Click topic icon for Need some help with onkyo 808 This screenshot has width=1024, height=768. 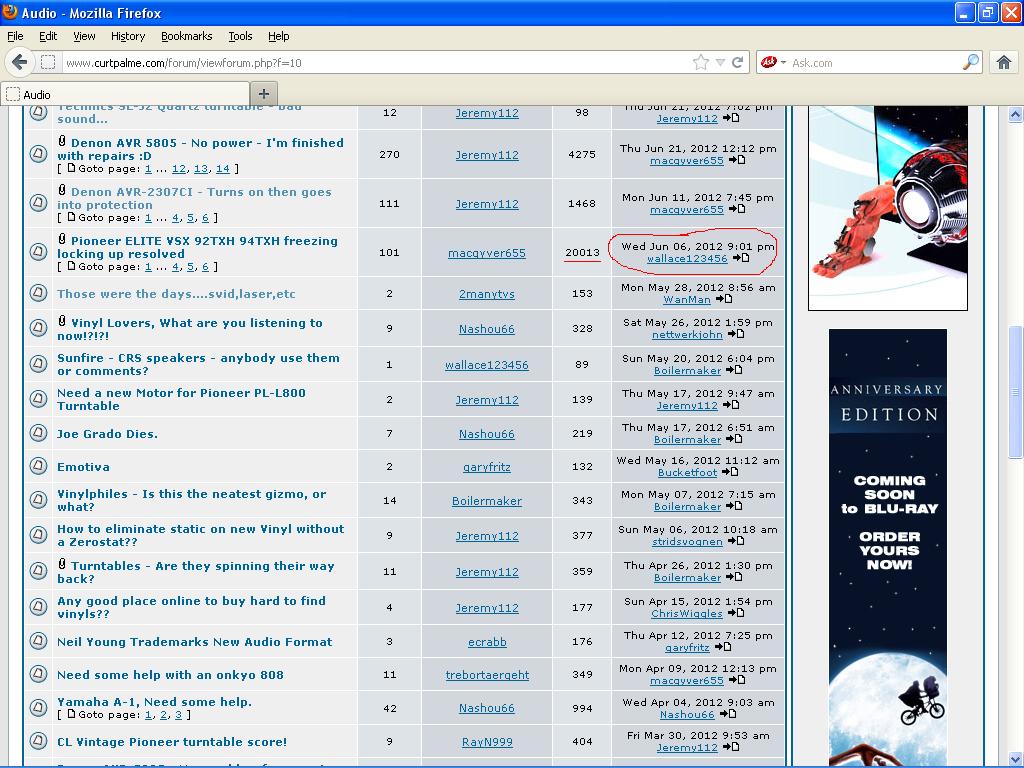click(x=39, y=673)
